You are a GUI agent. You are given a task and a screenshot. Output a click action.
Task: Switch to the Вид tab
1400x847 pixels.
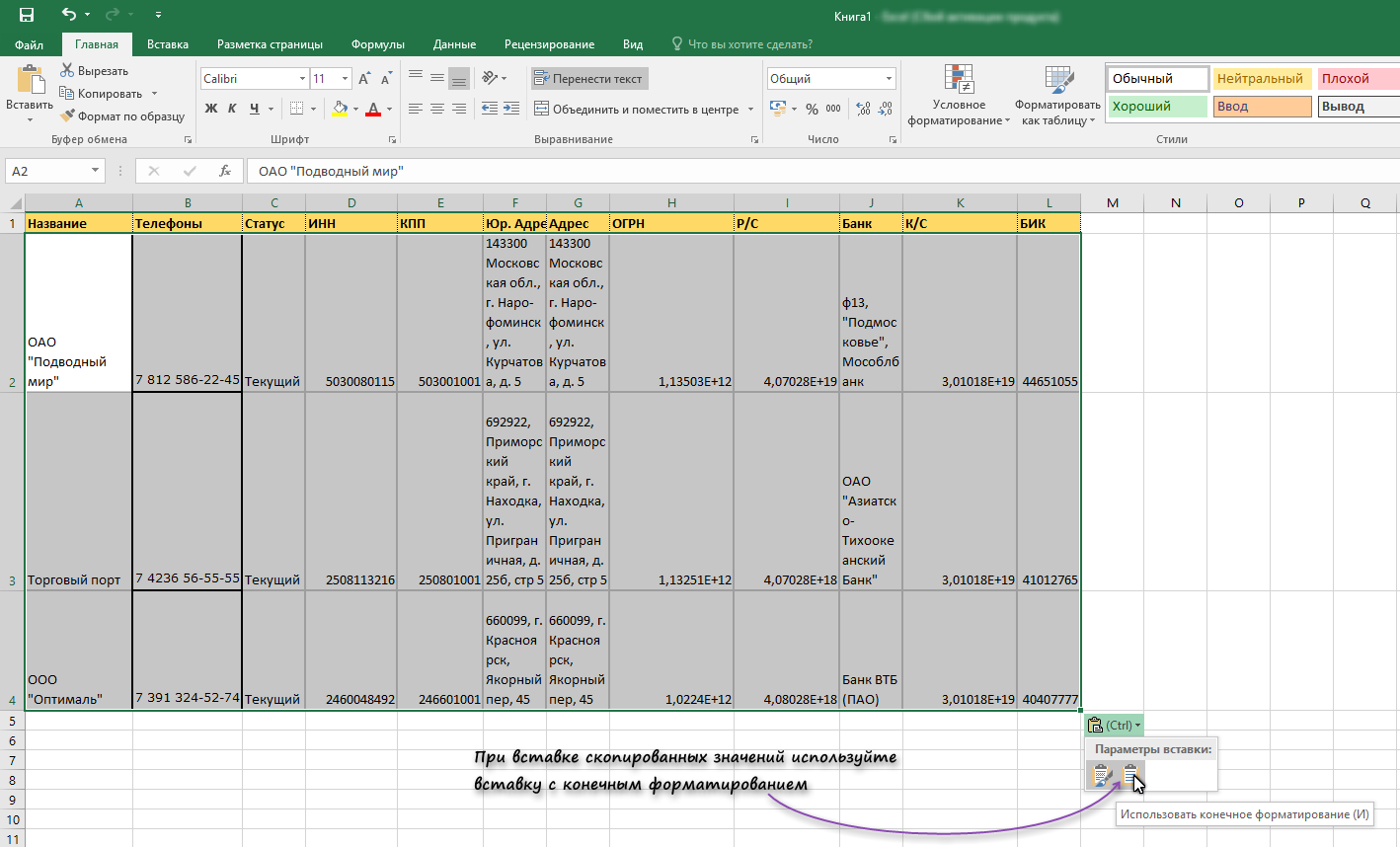(633, 44)
